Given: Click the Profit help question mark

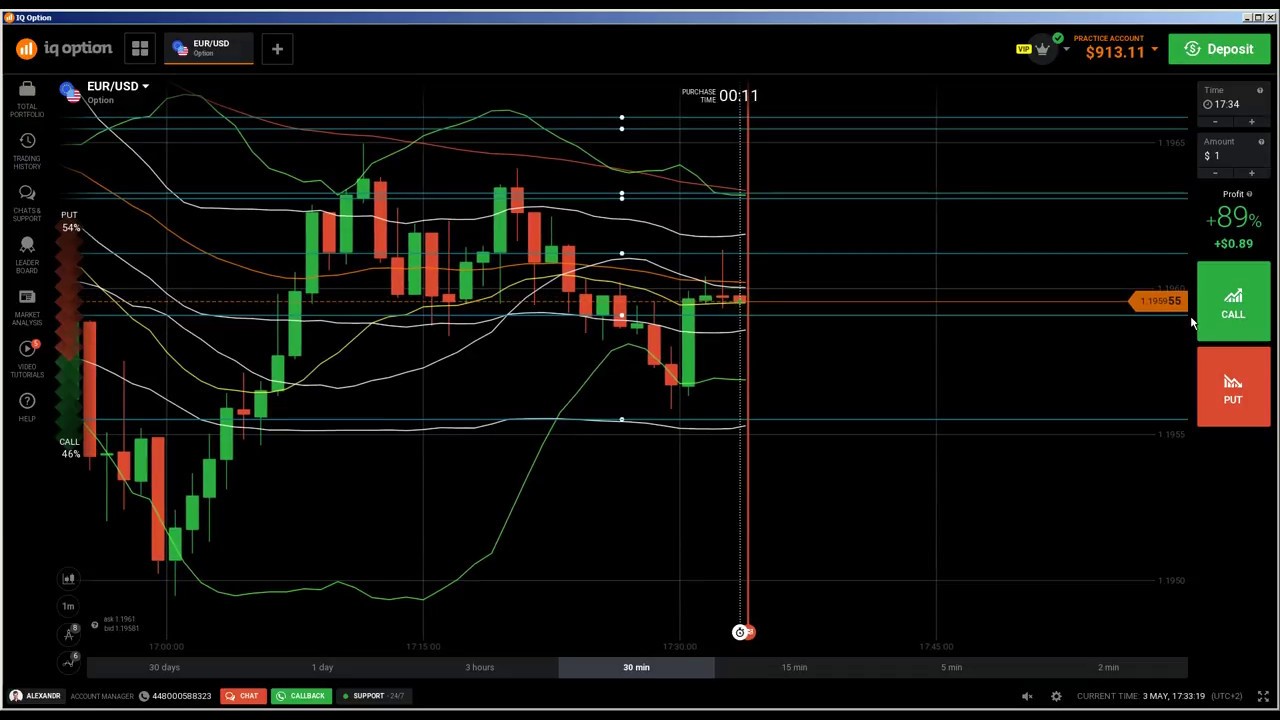Looking at the screenshot, I should pos(1249,194).
